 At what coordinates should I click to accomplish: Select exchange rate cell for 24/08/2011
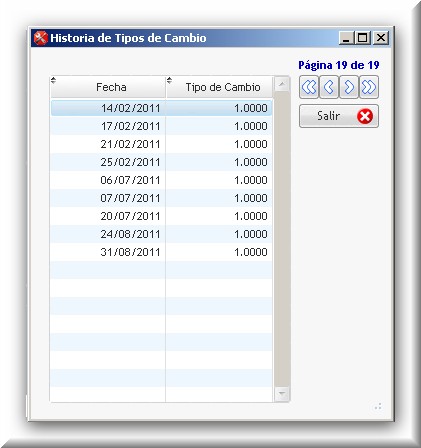[x=219, y=234]
